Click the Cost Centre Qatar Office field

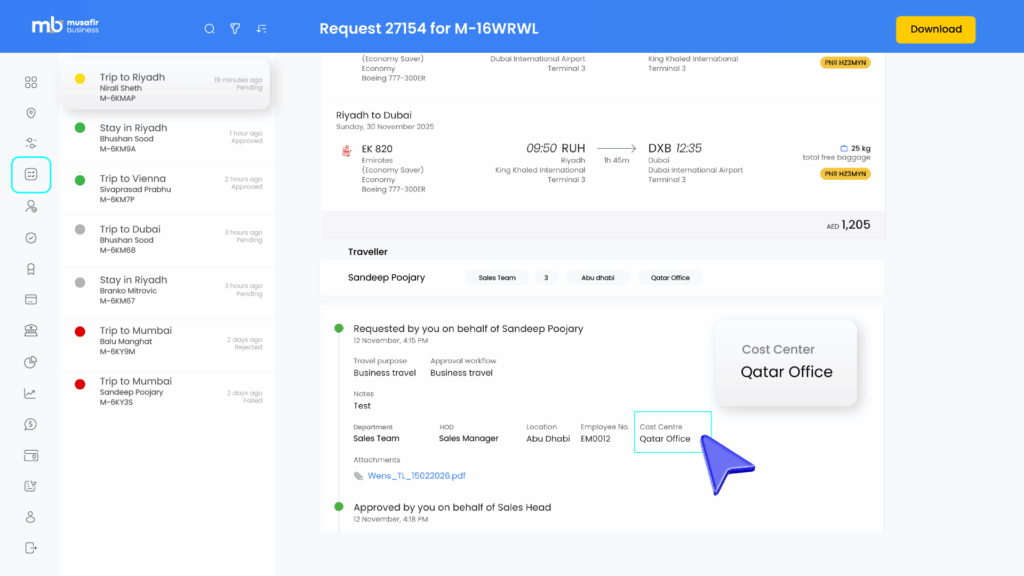tap(672, 433)
